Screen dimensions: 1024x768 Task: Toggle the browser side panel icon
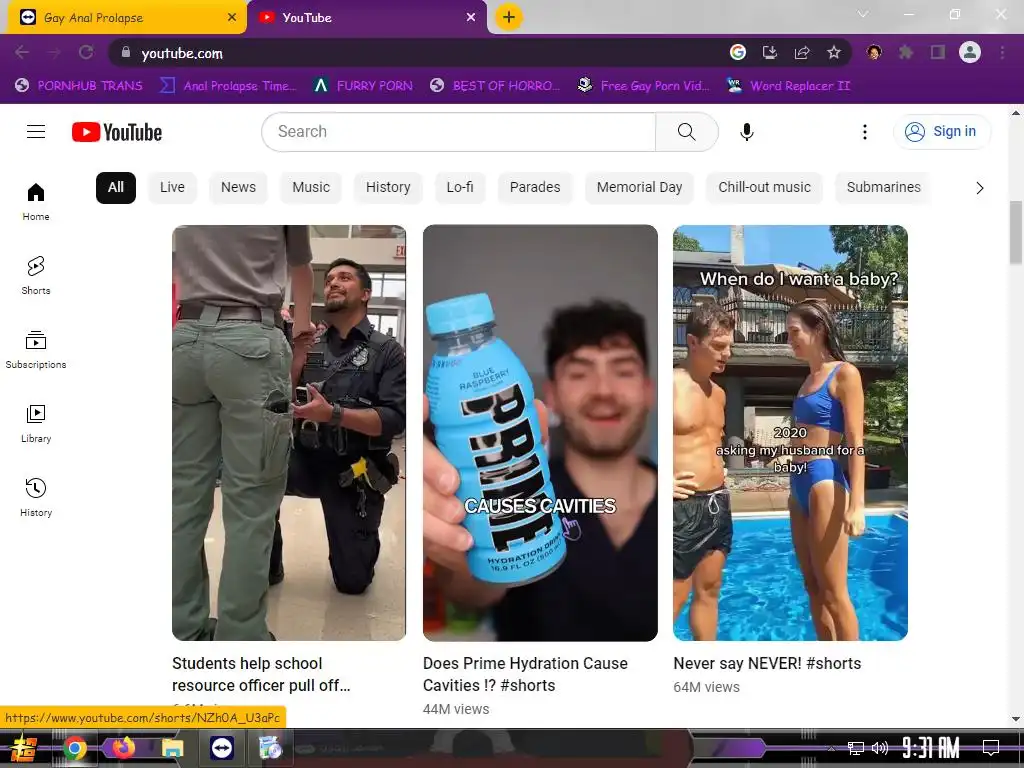938,52
